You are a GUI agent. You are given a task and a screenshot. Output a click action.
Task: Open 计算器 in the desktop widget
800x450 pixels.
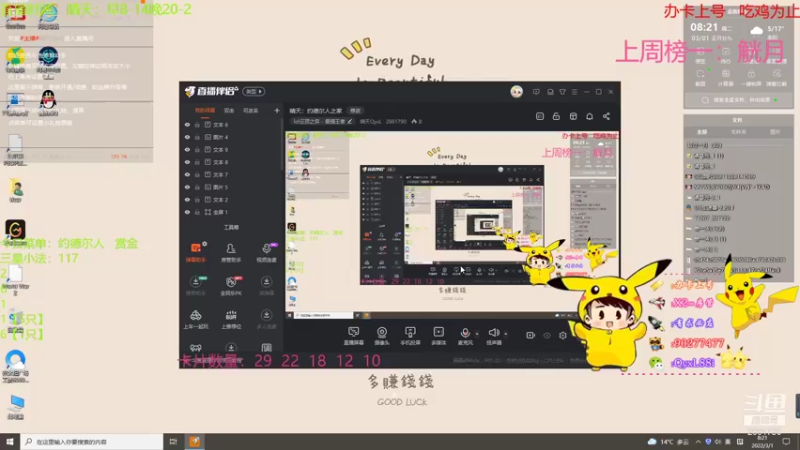[725, 78]
